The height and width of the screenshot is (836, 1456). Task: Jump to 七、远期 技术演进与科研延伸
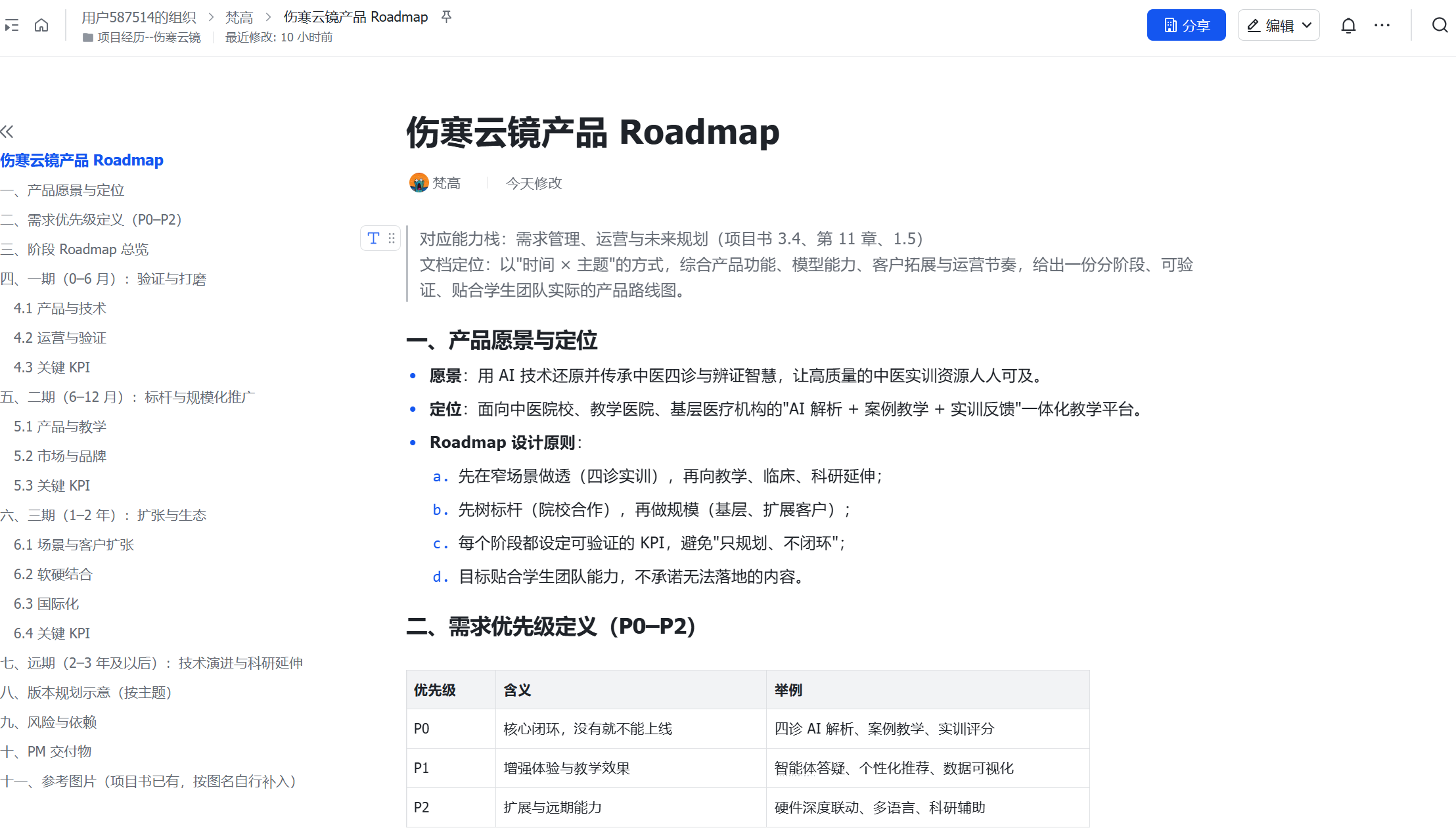click(152, 663)
